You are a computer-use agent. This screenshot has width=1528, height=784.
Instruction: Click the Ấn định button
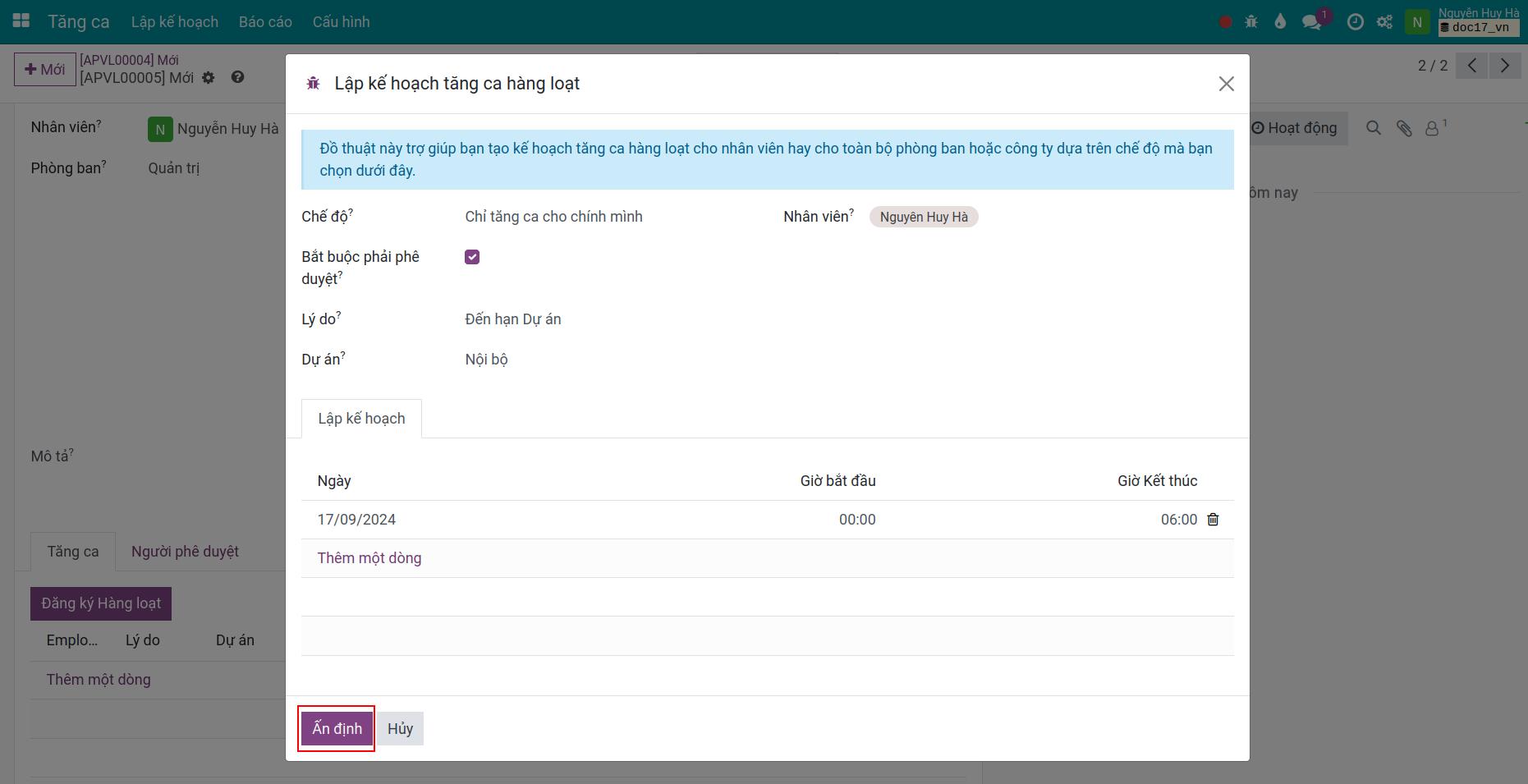click(x=337, y=729)
